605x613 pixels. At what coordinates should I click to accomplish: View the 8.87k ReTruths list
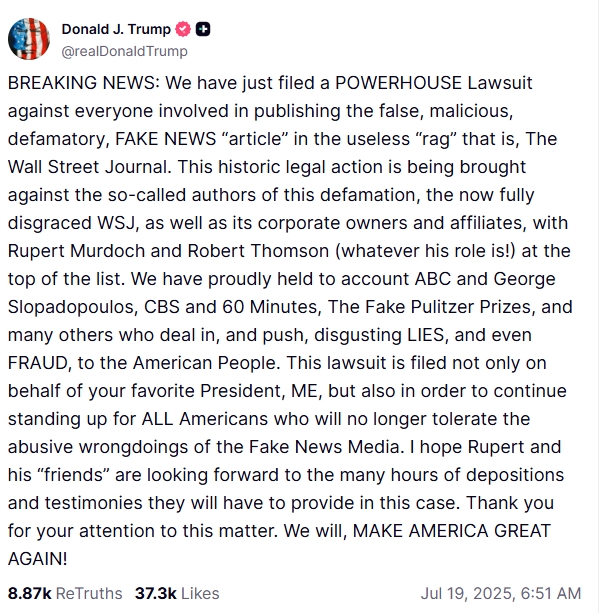(65, 593)
